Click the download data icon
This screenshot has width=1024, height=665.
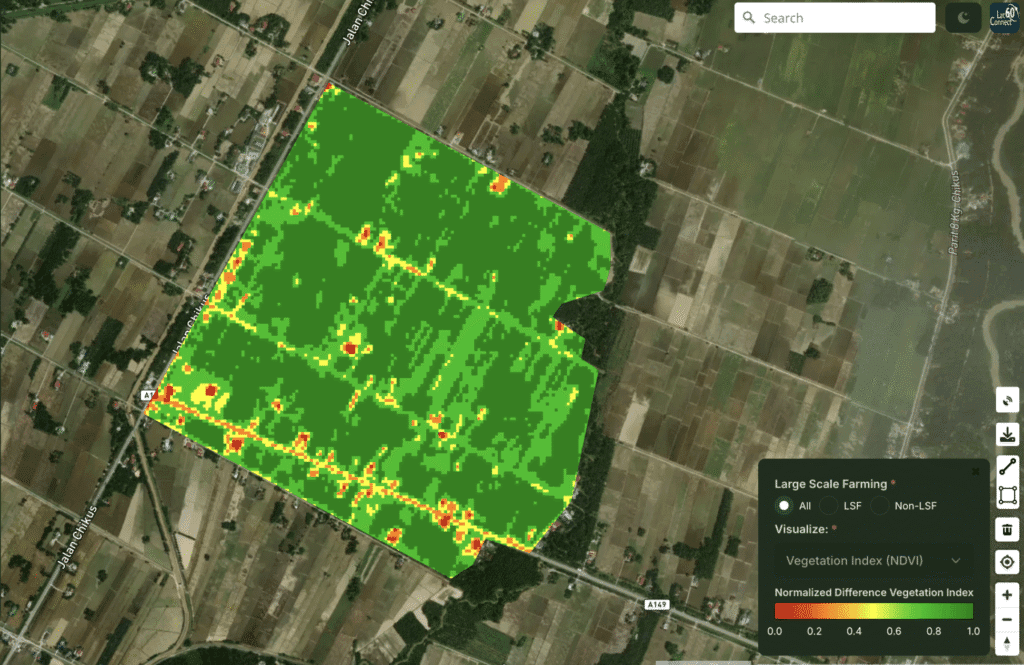(x=1007, y=435)
